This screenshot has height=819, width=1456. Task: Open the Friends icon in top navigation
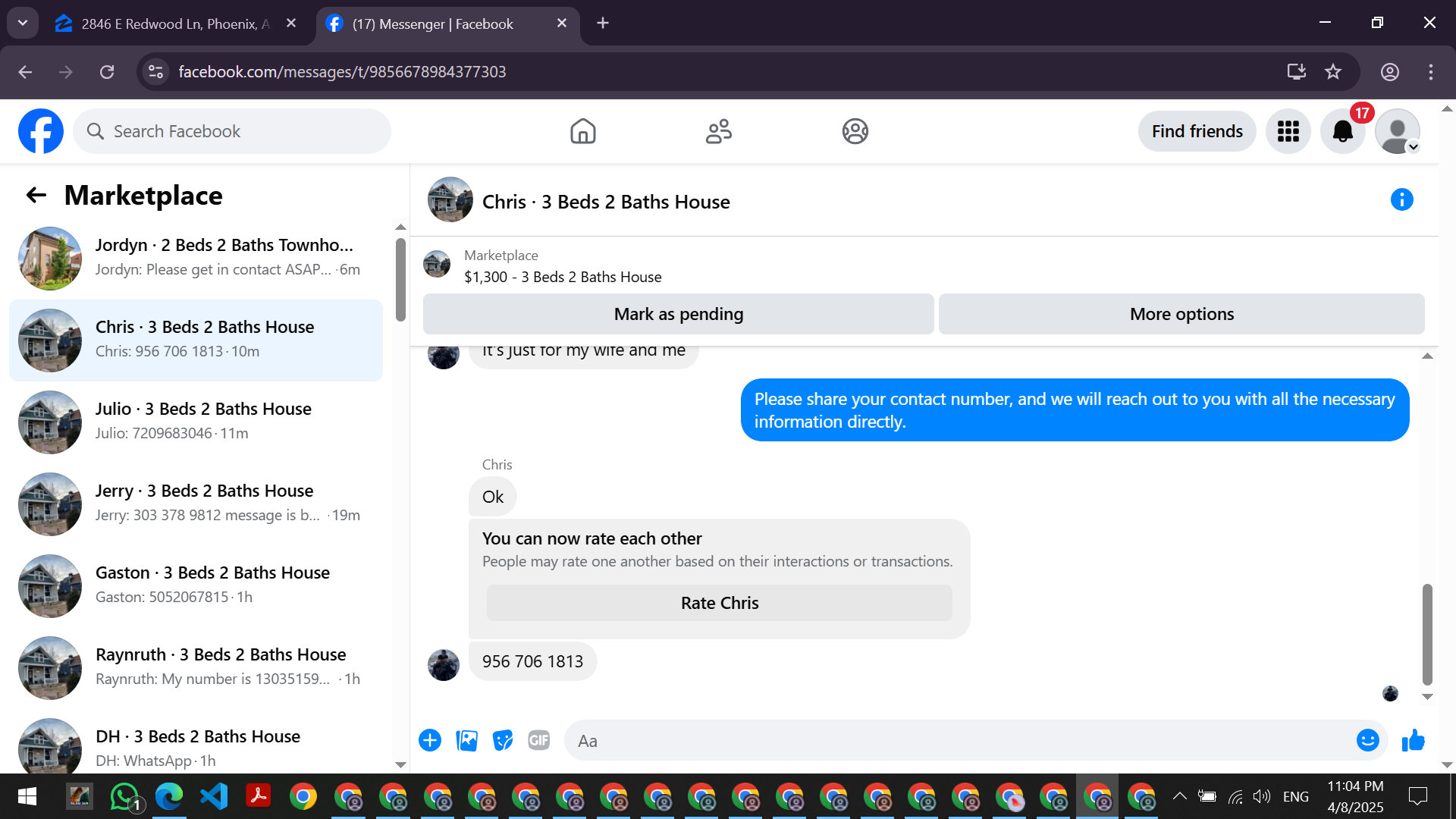(x=718, y=131)
